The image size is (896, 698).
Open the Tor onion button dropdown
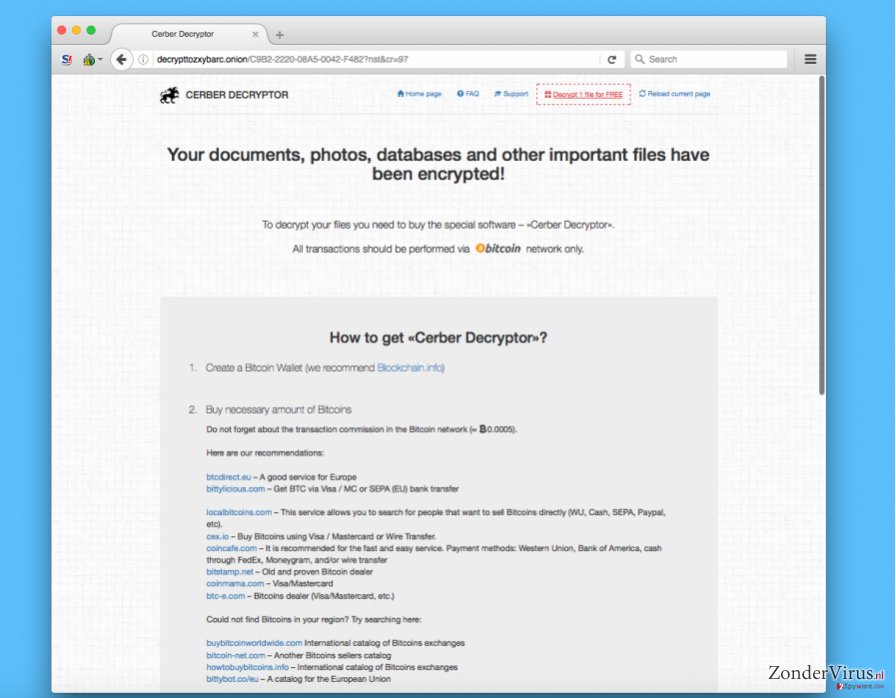93,59
